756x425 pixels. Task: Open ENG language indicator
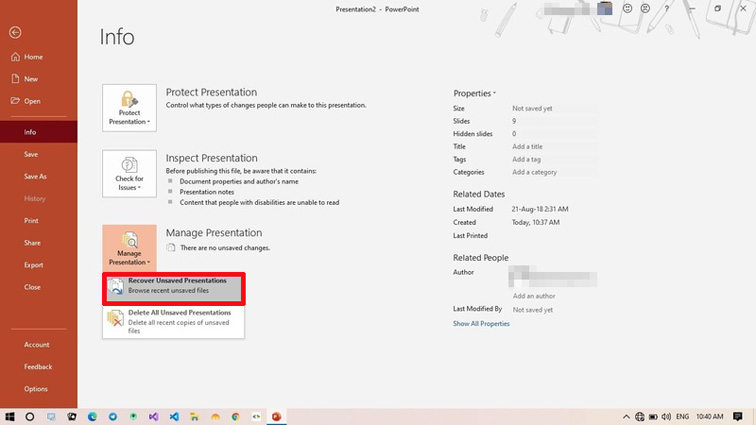[682, 416]
